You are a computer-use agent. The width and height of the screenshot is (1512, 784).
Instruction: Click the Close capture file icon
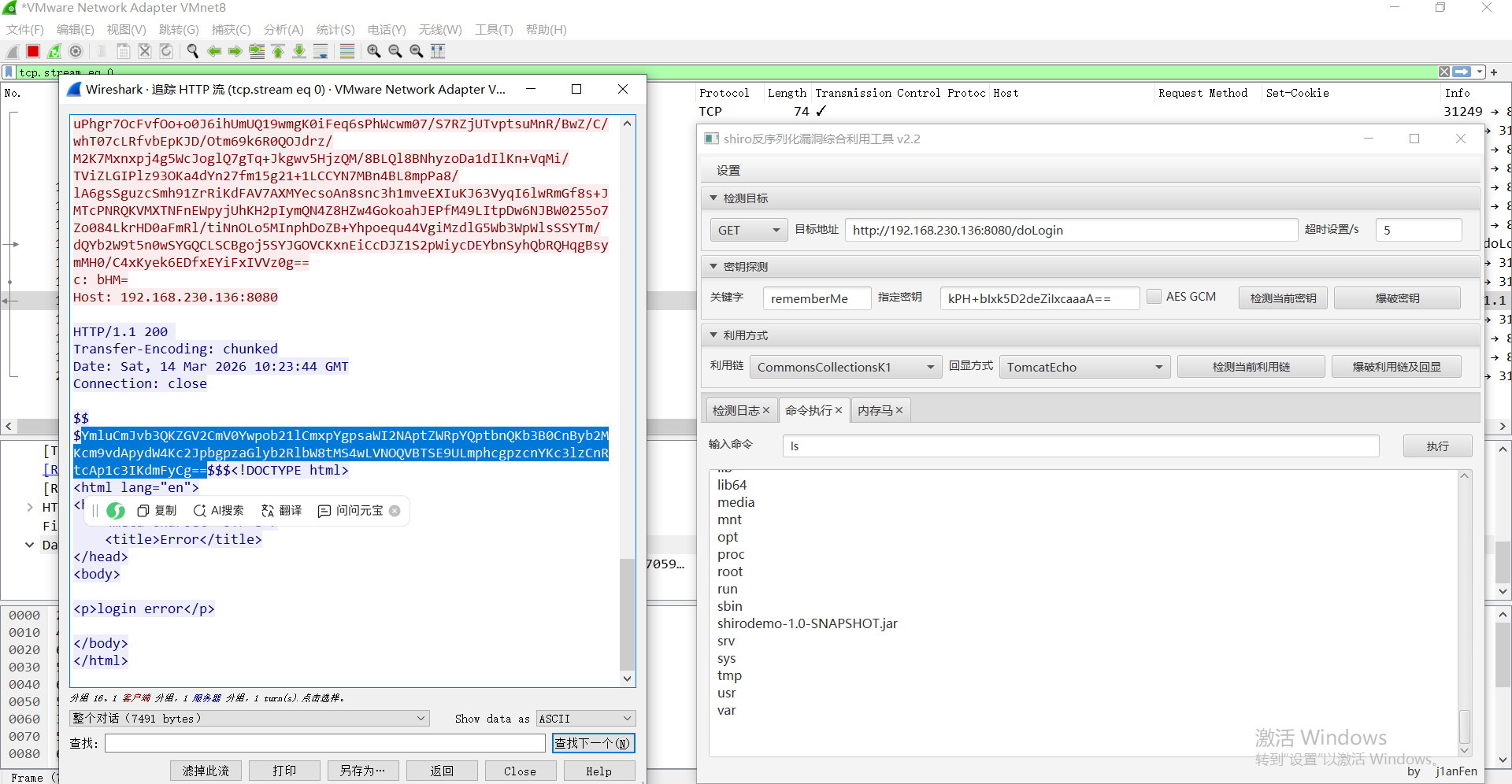pos(145,51)
